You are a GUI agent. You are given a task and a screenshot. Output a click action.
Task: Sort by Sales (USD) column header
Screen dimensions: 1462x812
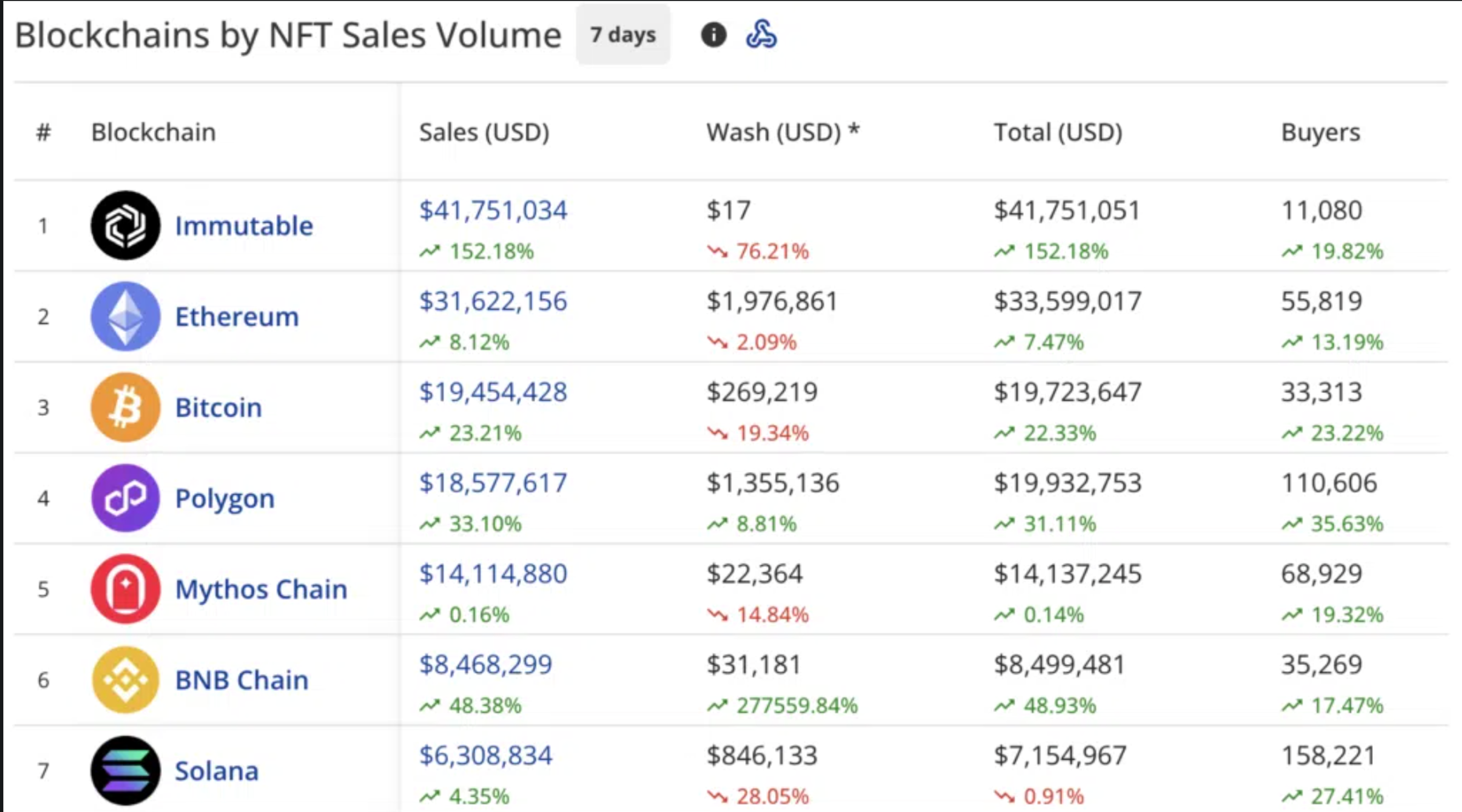[x=484, y=132]
